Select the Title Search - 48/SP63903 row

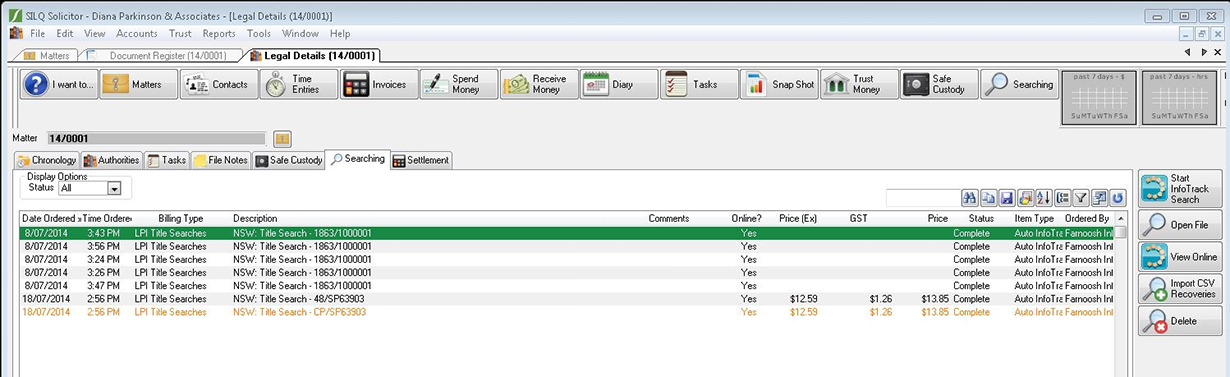[566, 299]
